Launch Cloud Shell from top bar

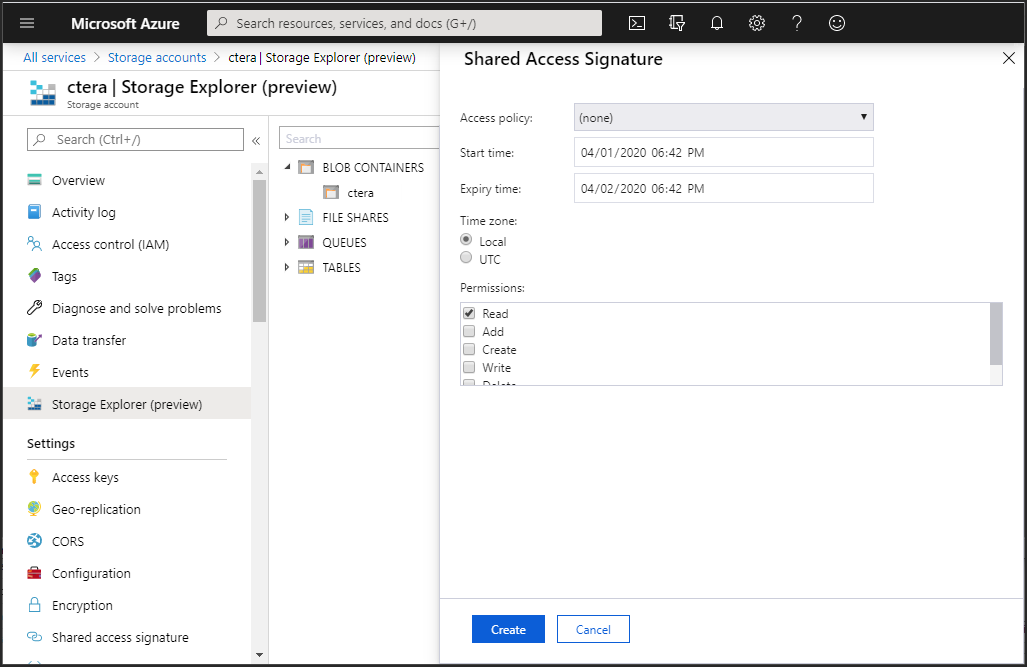[637, 24]
